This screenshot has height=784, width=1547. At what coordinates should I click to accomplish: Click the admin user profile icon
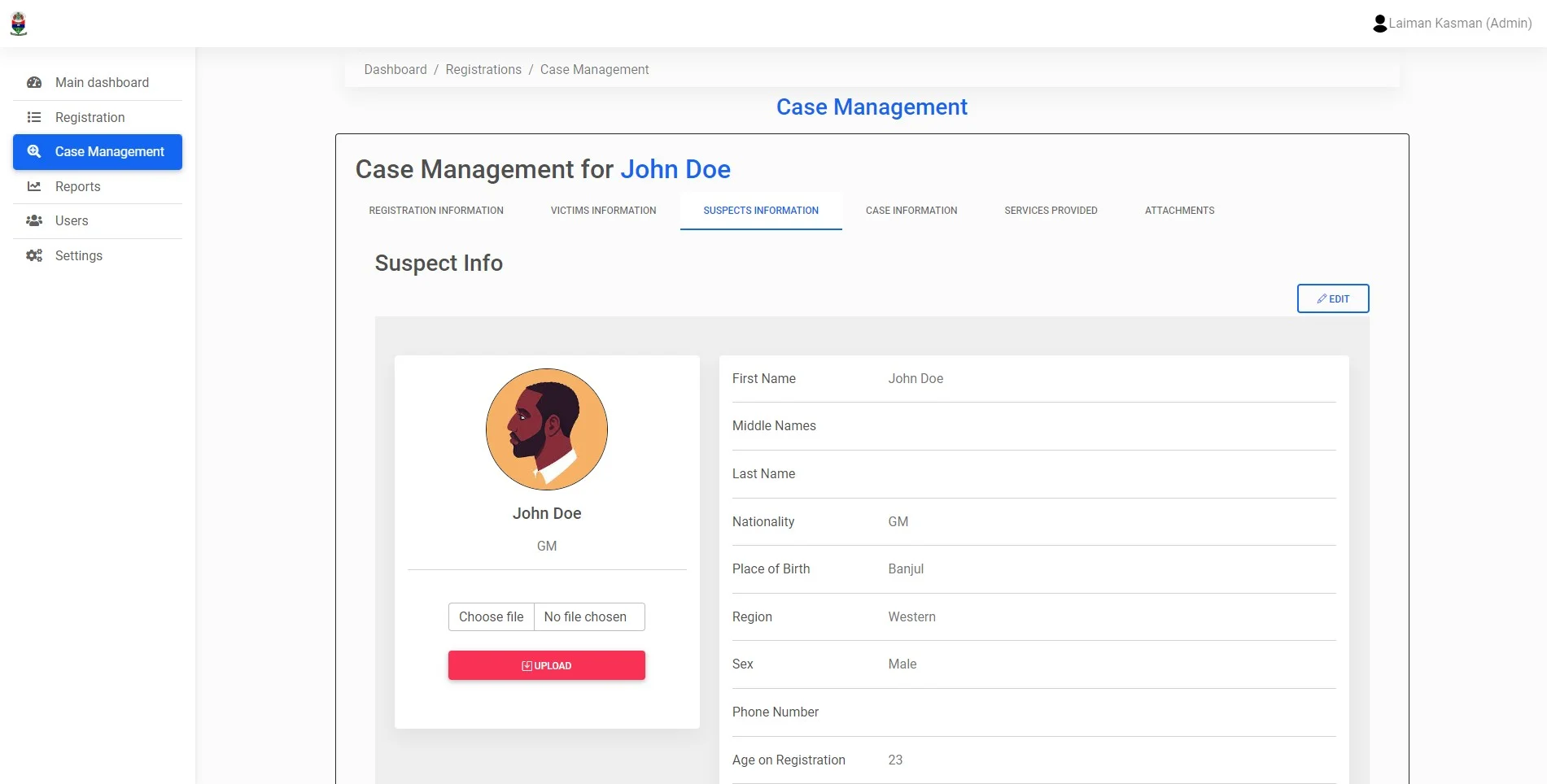point(1379,24)
